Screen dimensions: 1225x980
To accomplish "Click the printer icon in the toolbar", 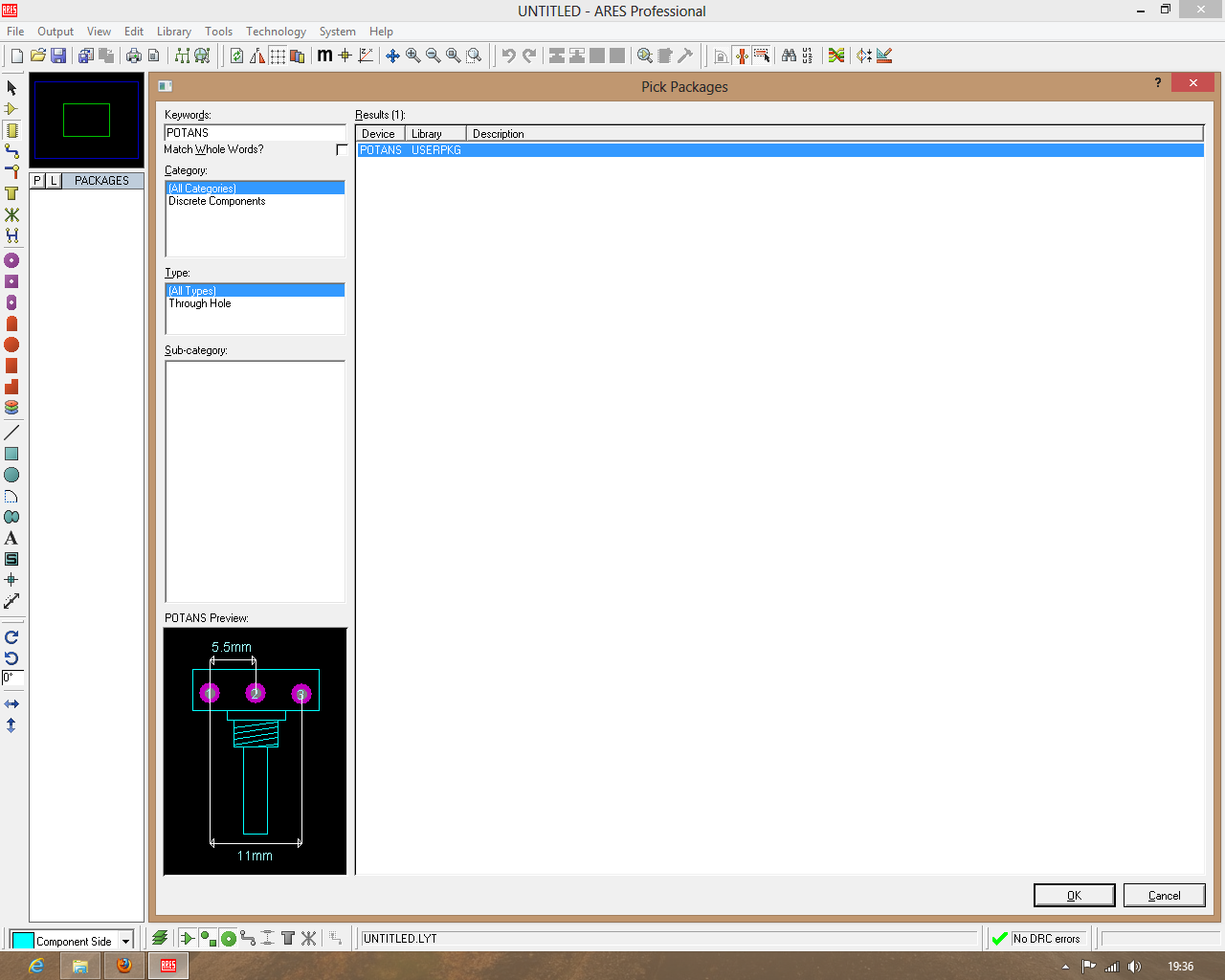I will pos(133,56).
